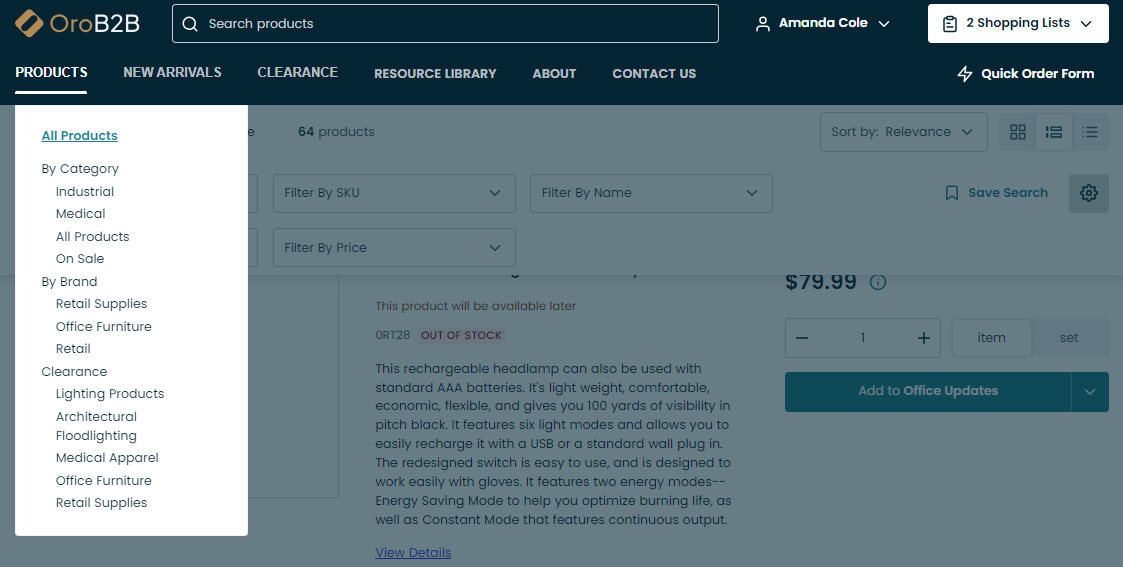Select the gallery list view icon
This screenshot has height=567, width=1123.
click(1054, 132)
